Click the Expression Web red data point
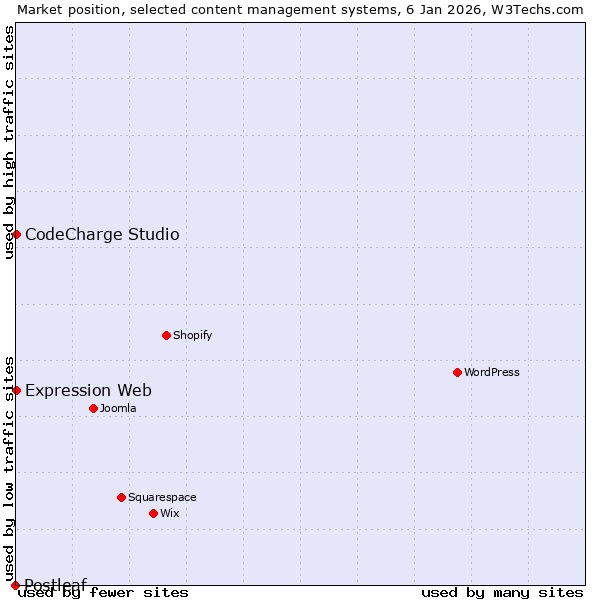The image size is (600, 600). coord(16,390)
